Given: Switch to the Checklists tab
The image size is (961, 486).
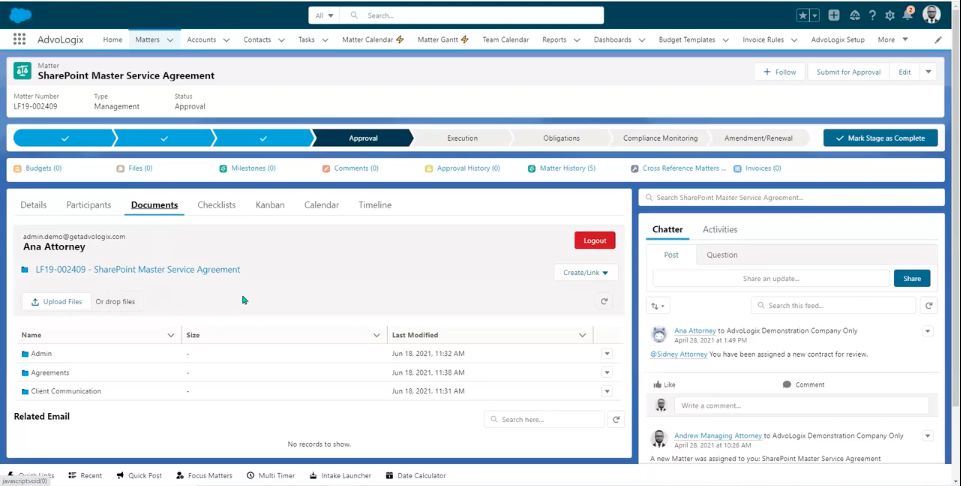Looking at the screenshot, I should click(216, 205).
